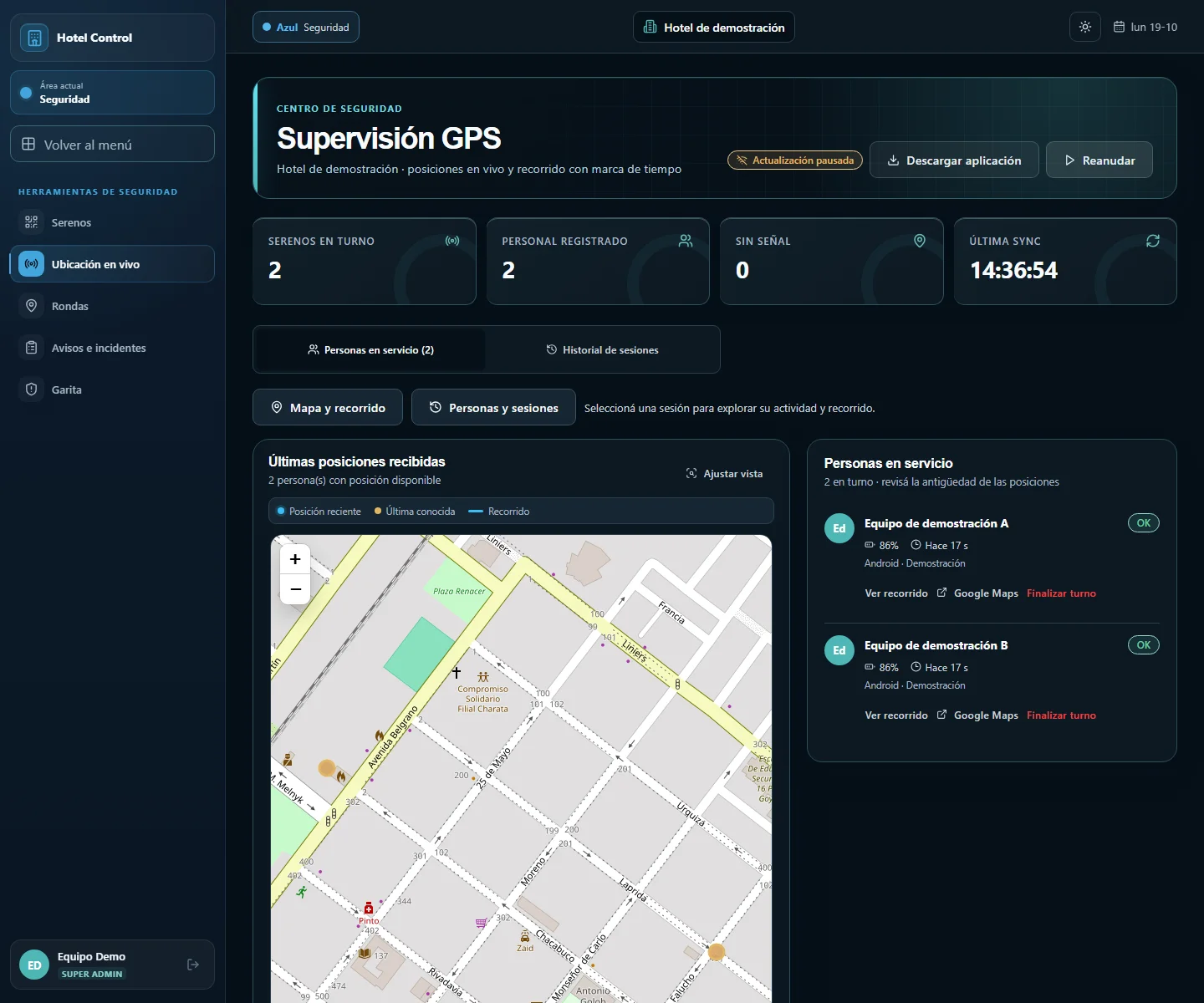Open the Rondas location pin icon
The image size is (1204, 1003).
coord(32,306)
